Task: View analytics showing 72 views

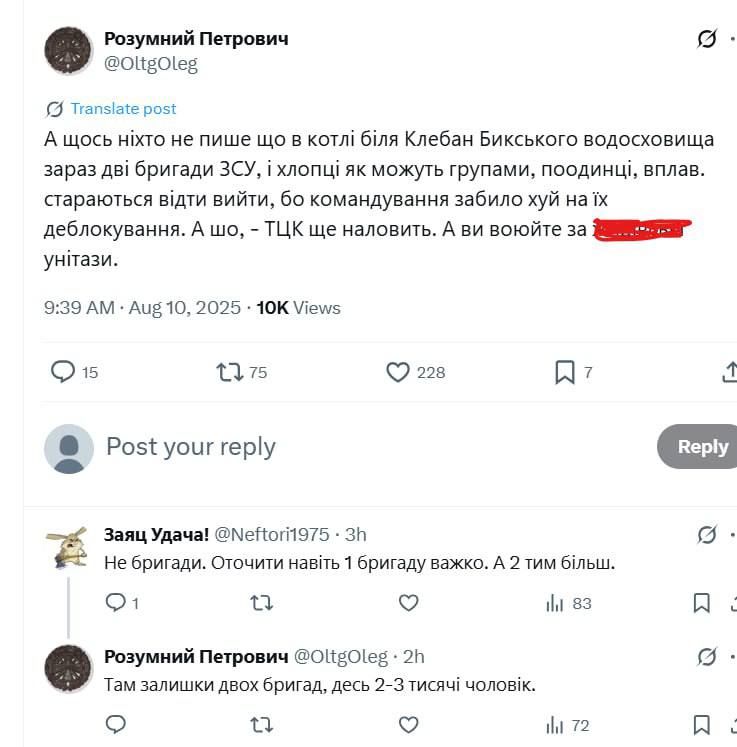Action: [x=568, y=725]
